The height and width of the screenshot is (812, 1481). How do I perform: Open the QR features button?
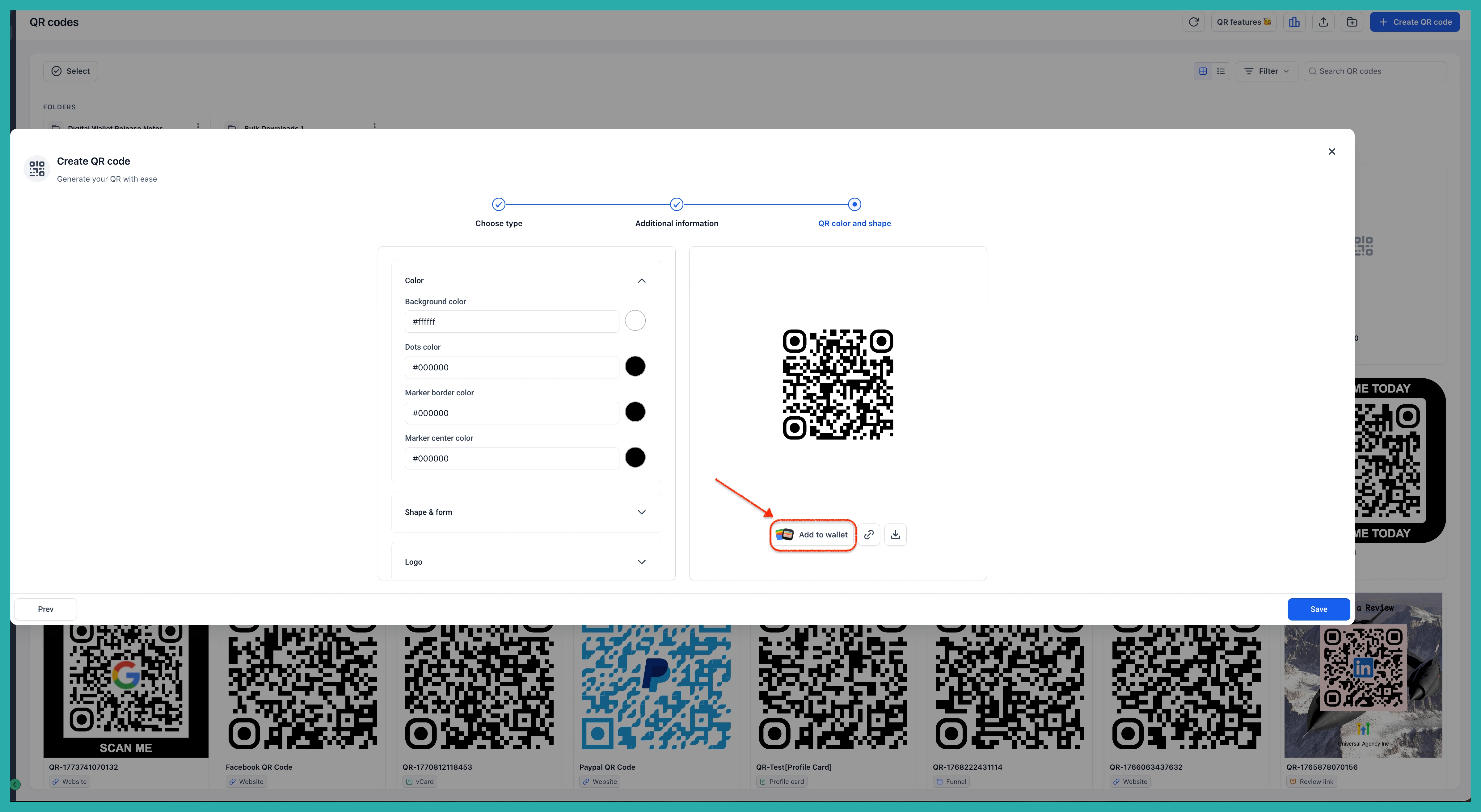click(1243, 22)
